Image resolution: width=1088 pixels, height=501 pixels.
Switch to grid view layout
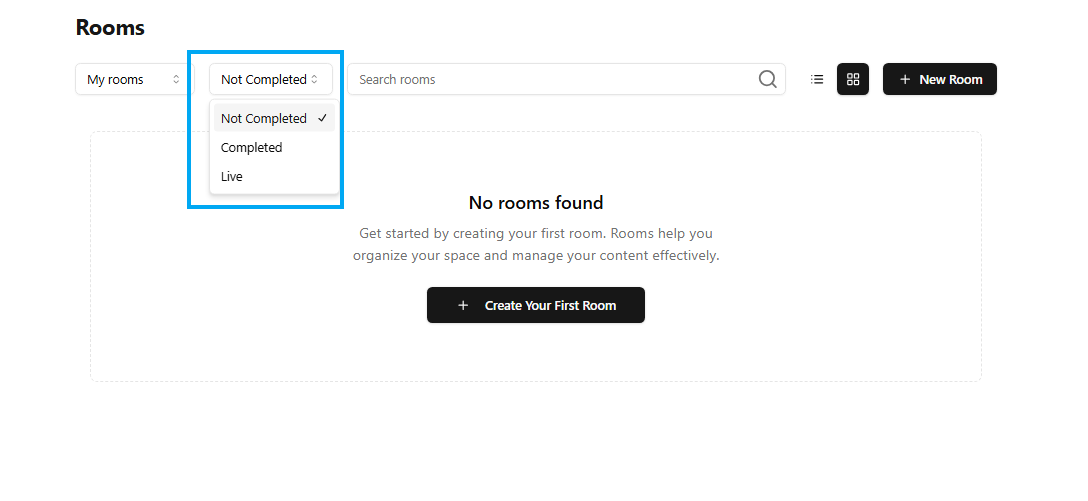(x=853, y=79)
